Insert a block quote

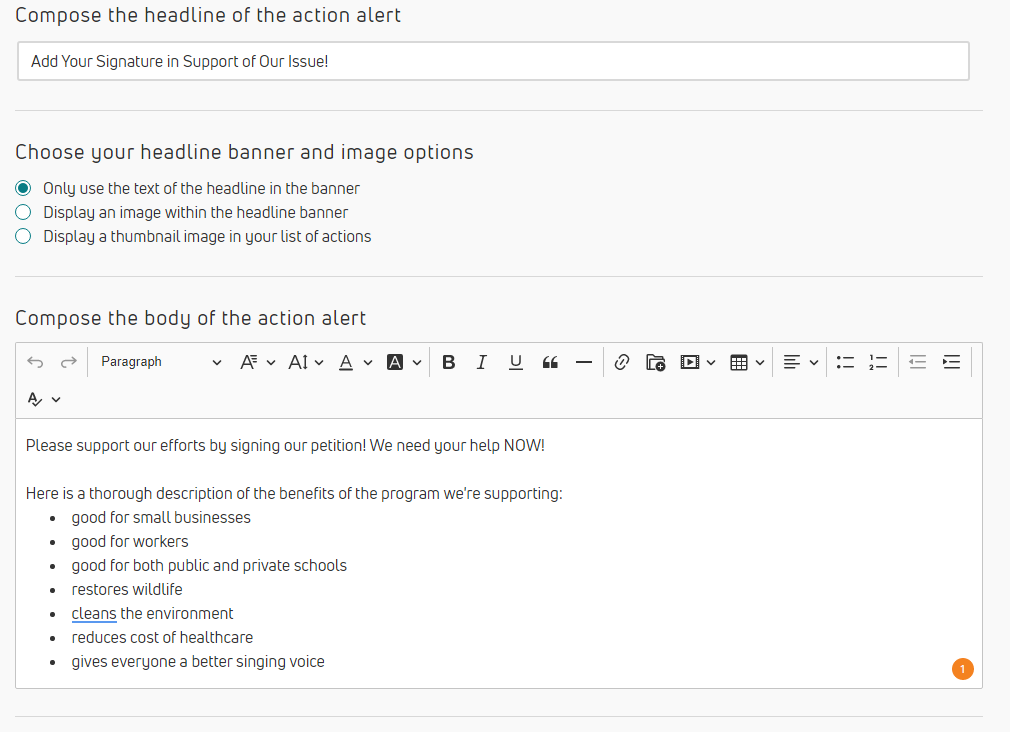tap(550, 362)
